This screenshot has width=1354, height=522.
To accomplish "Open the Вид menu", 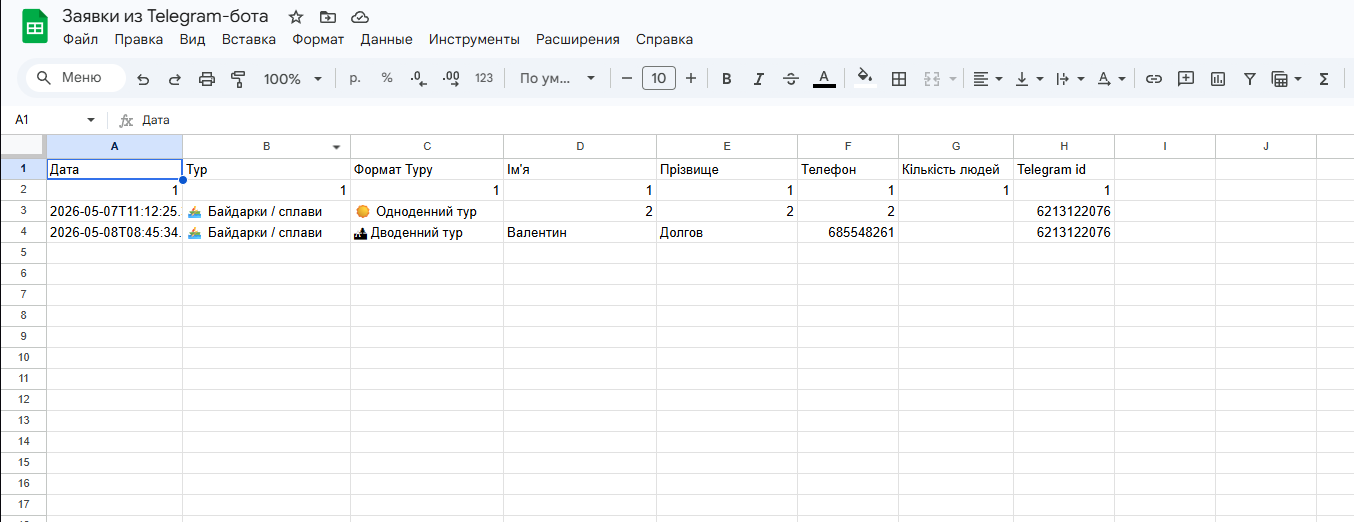I will (192, 39).
